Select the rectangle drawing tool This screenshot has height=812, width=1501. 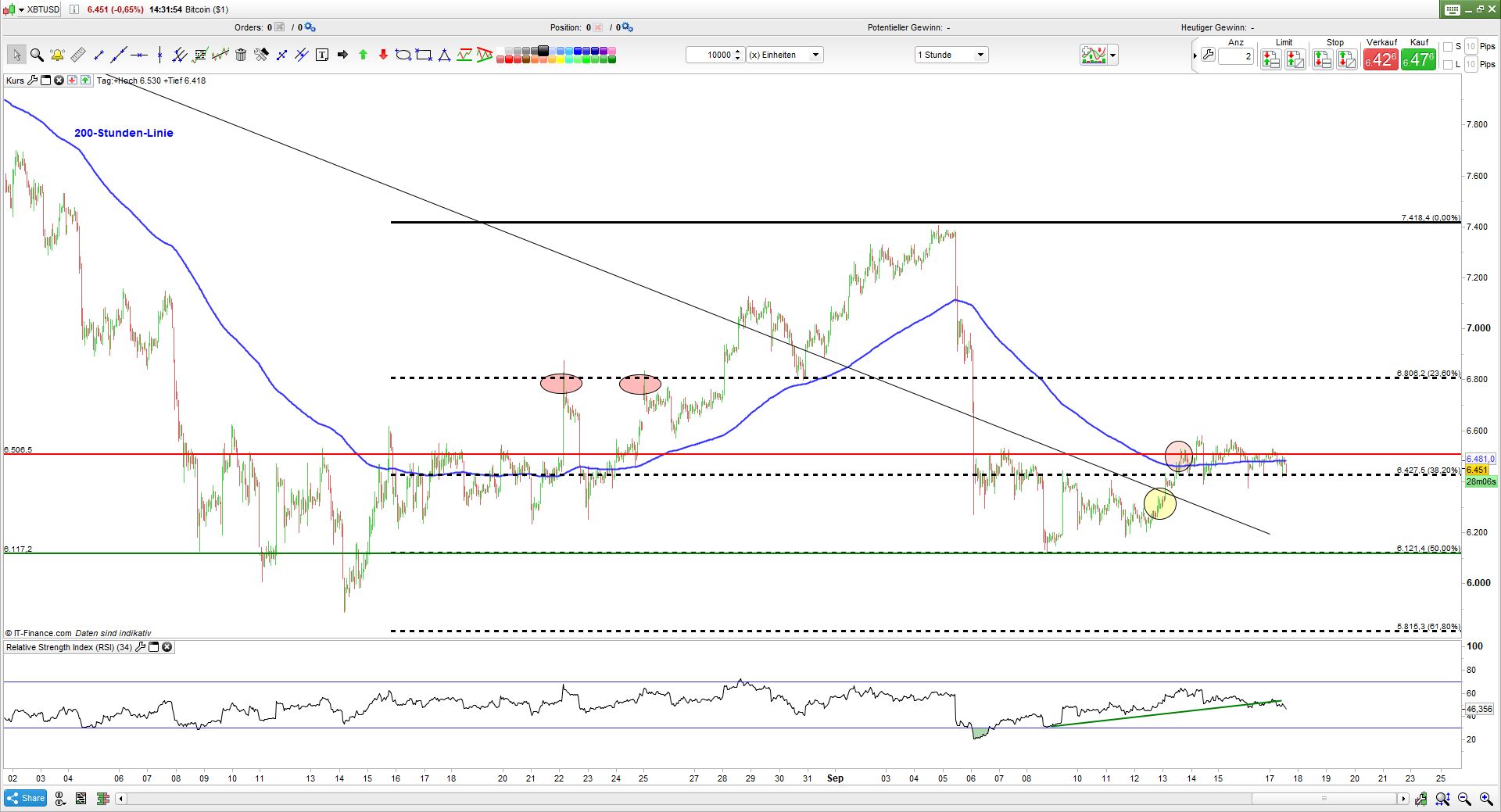point(424,55)
